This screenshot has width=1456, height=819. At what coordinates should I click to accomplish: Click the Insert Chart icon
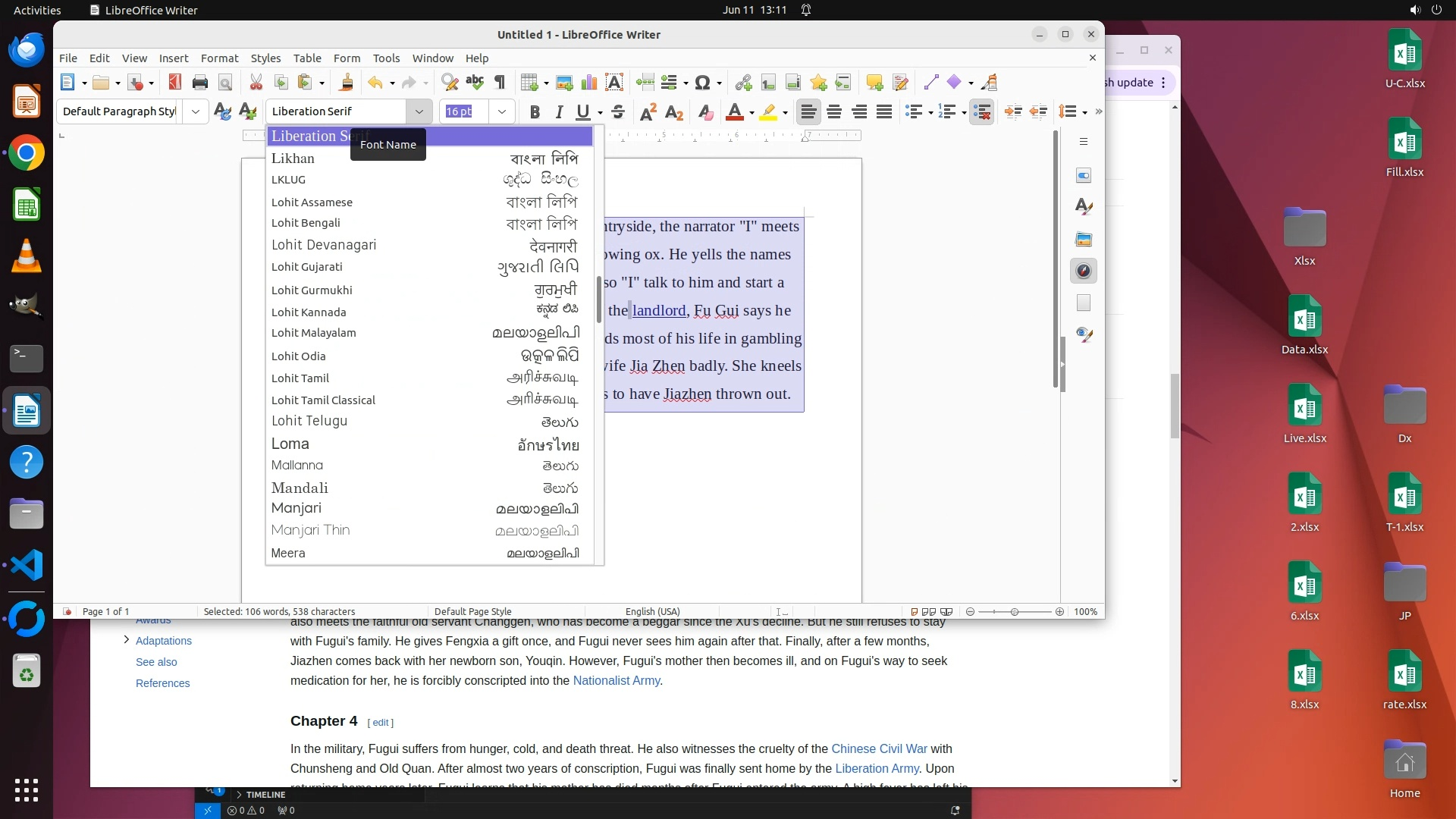[x=589, y=83]
